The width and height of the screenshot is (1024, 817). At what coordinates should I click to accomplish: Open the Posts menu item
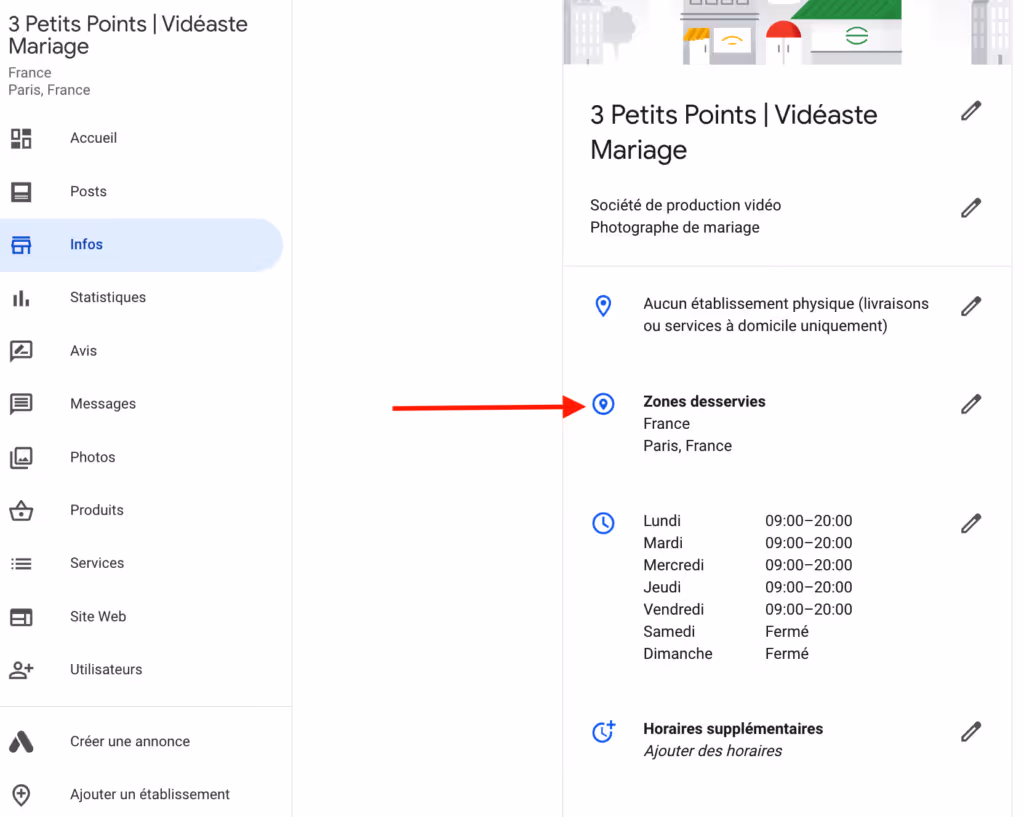(141, 192)
